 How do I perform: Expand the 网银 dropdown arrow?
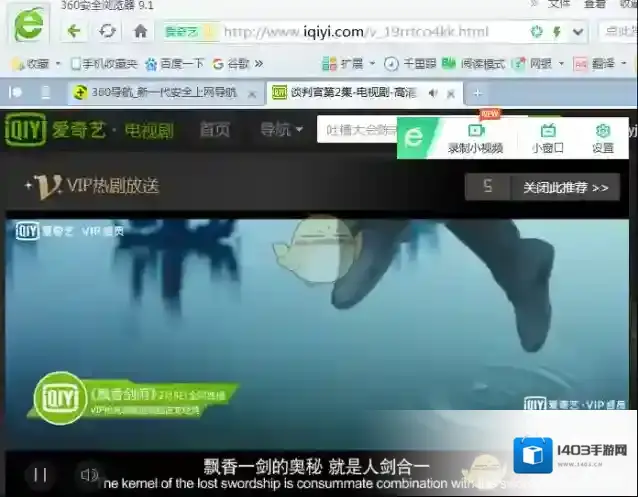pos(562,64)
